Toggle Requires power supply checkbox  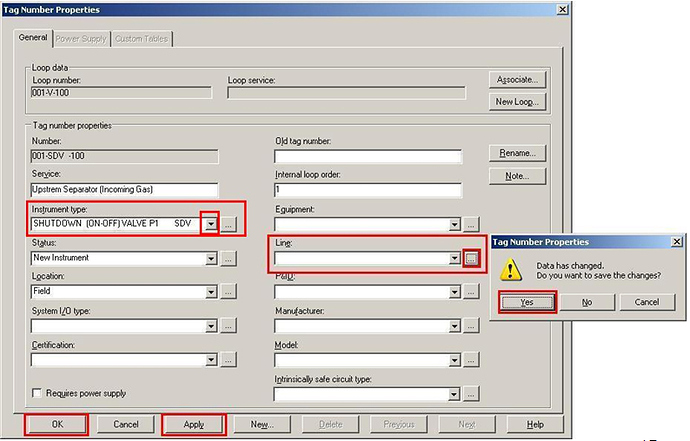point(37,393)
